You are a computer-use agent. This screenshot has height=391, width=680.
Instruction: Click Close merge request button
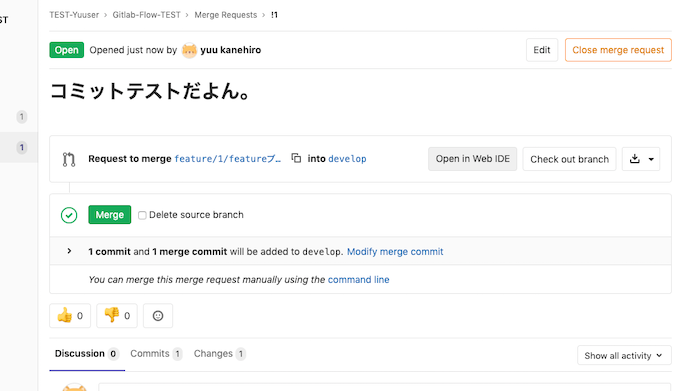(618, 50)
